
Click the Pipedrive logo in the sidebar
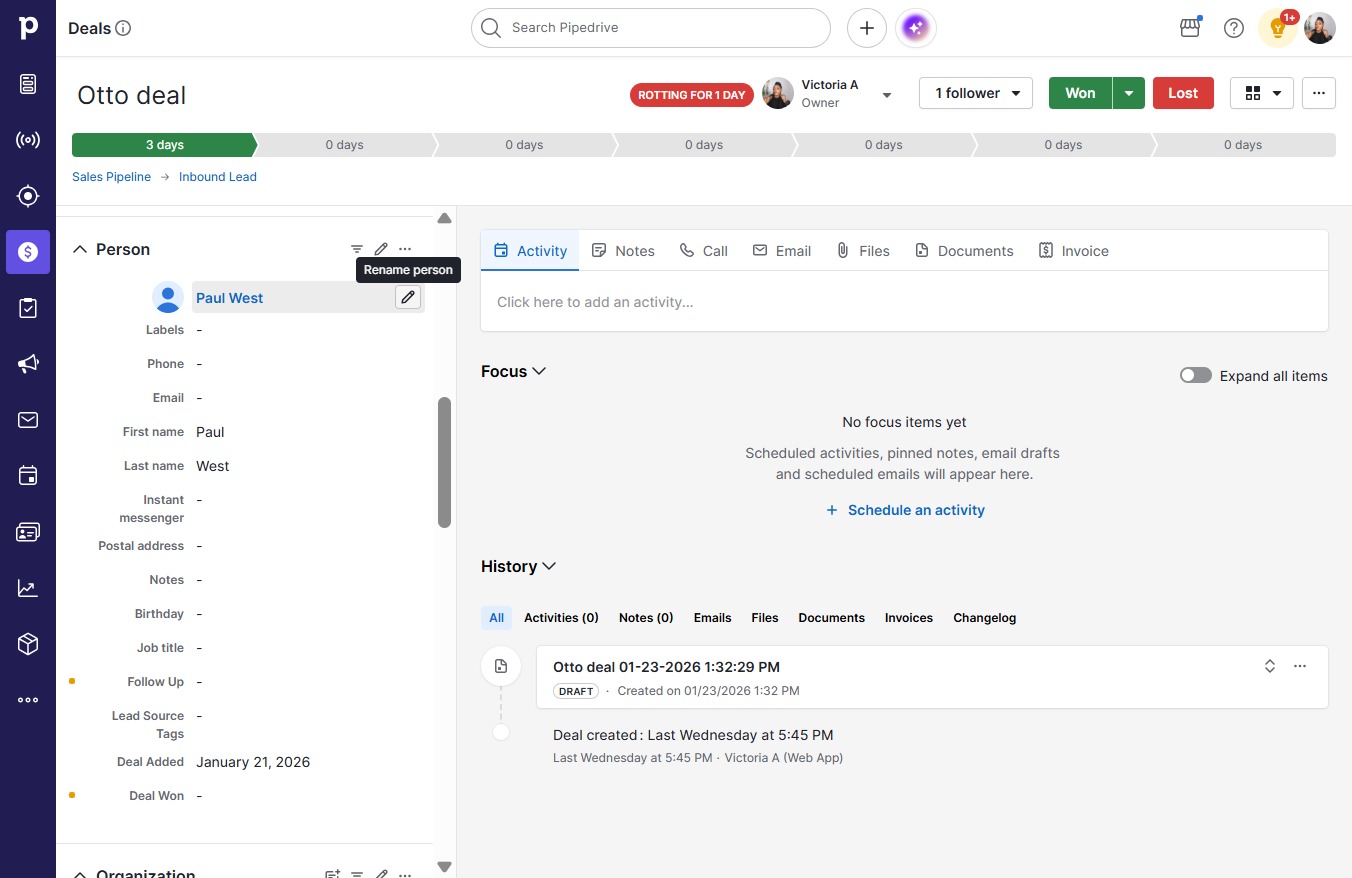28,28
